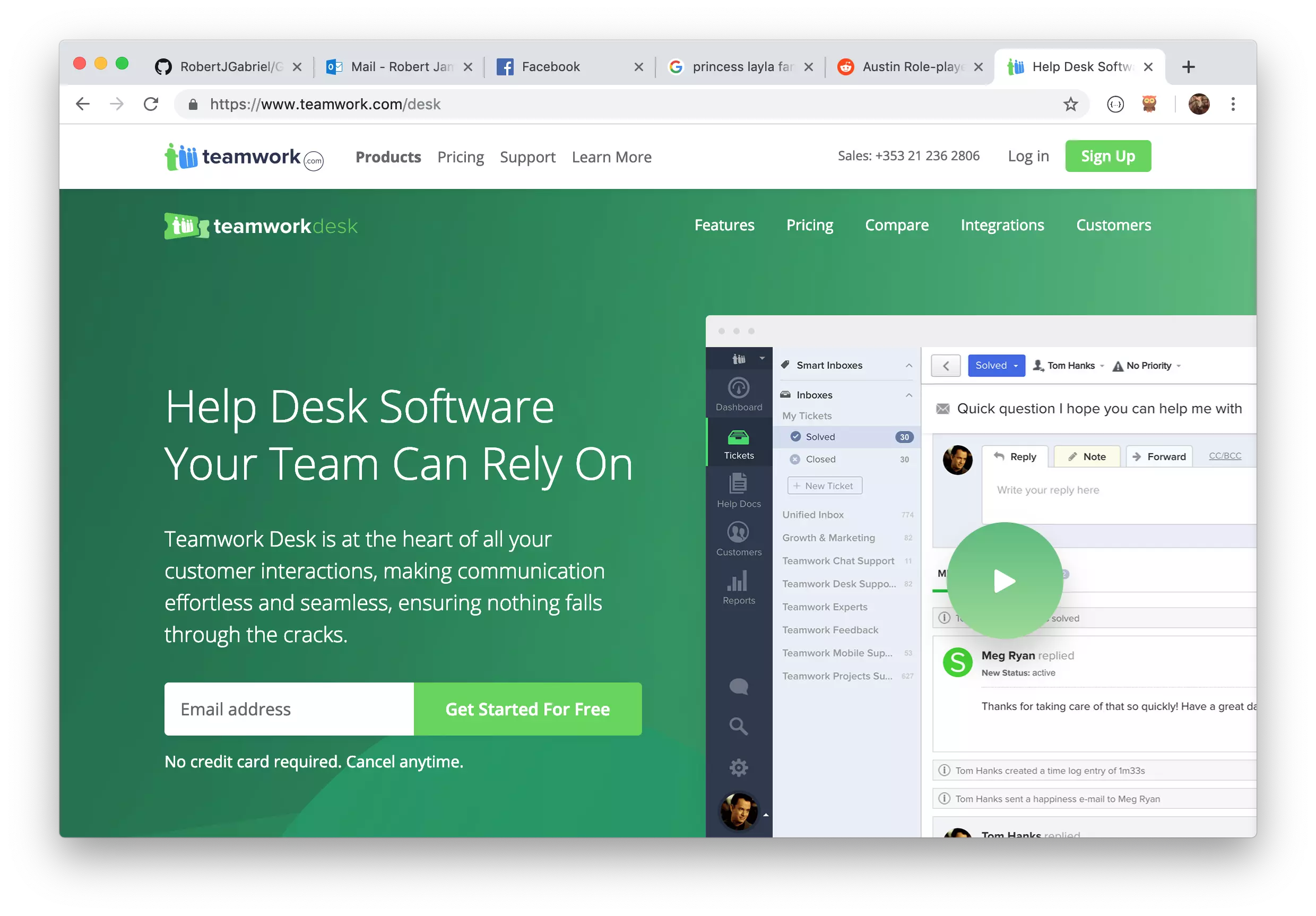The width and height of the screenshot is (1316, 916).
Task: Select the Note tab in ticket
Action: 1087,456
